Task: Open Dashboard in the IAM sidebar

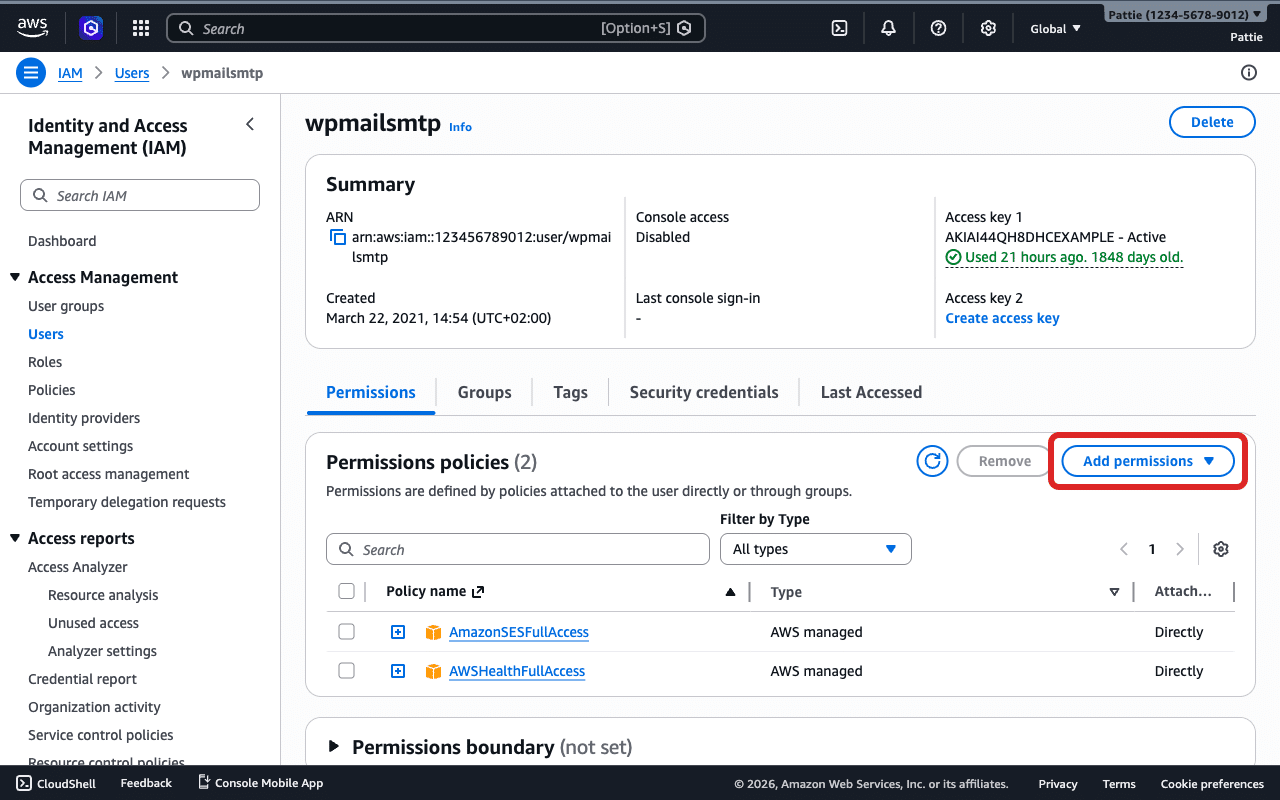Action: coord(62,241)
